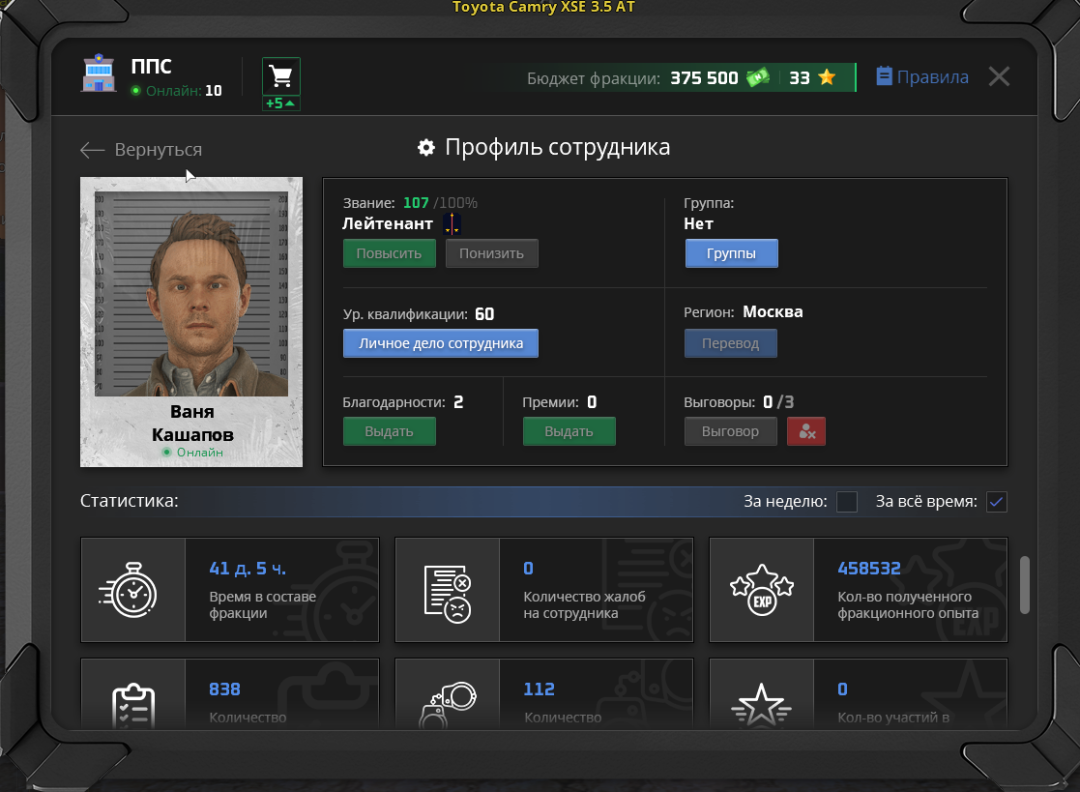Click the red dismiss employee icon
1080x792 pixels.
coord(806,431)
